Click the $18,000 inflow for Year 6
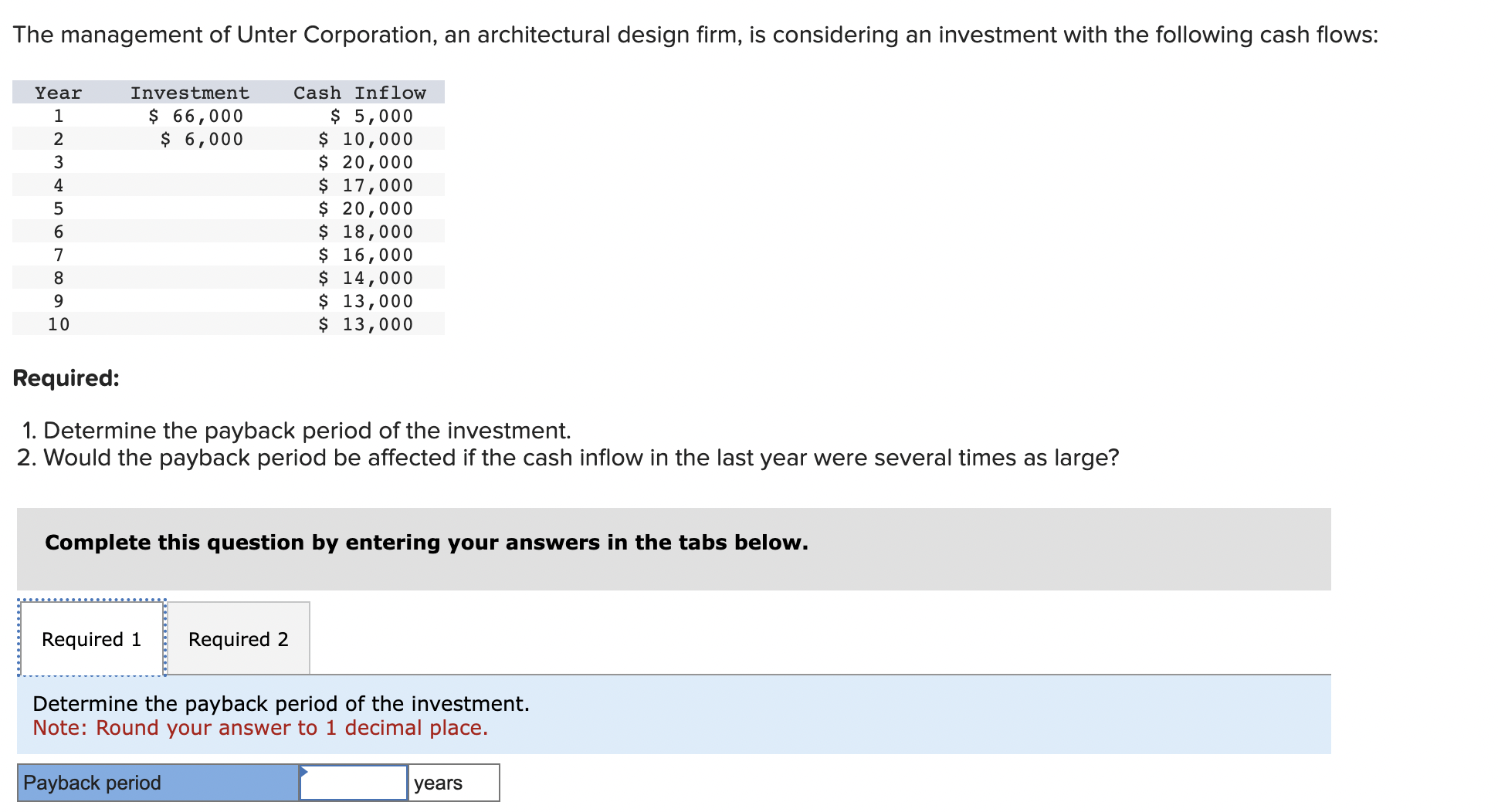The height and width of the screenshot is (812, 1498). pos(364,231)
